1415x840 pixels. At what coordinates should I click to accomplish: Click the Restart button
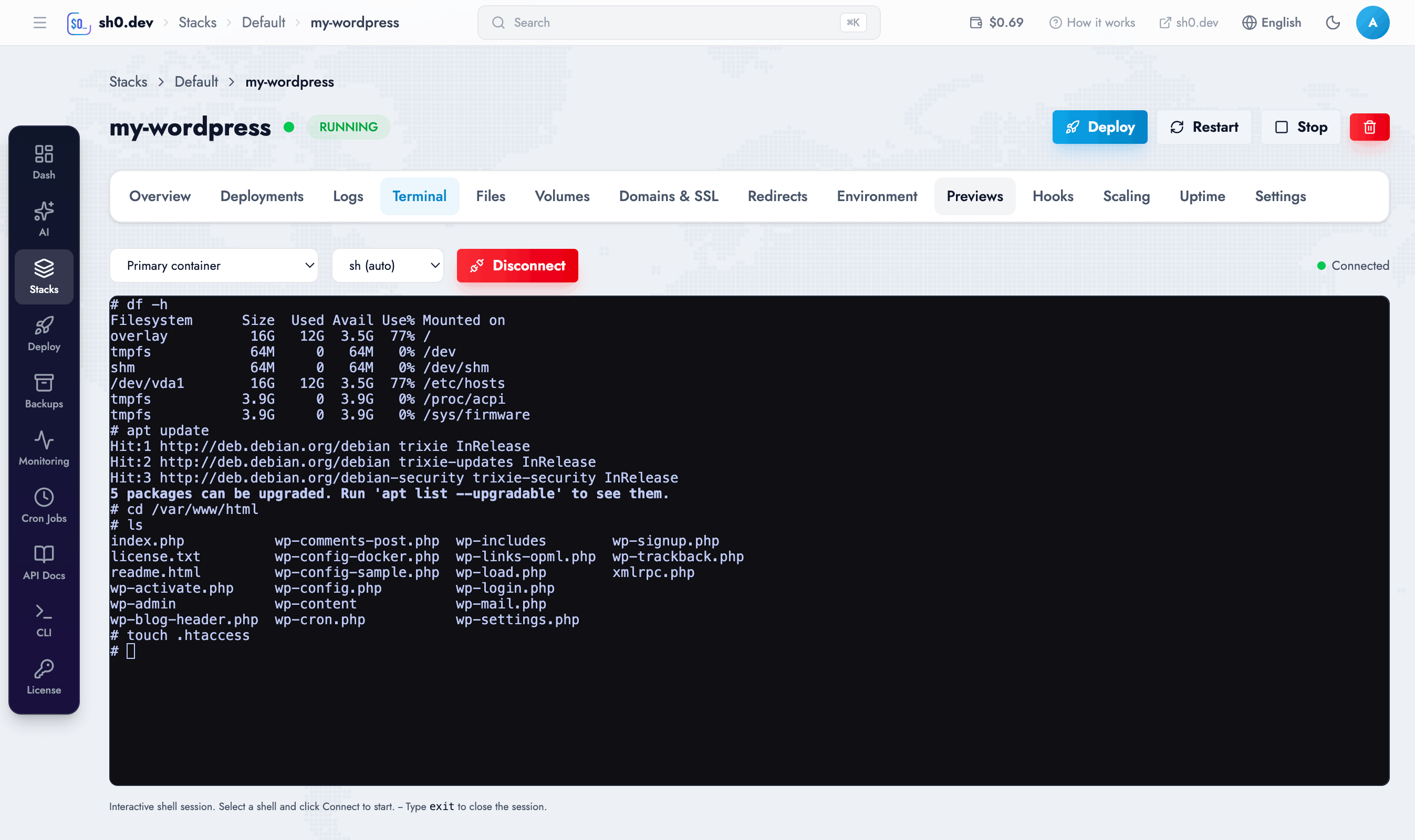[x=1204, y=127]
